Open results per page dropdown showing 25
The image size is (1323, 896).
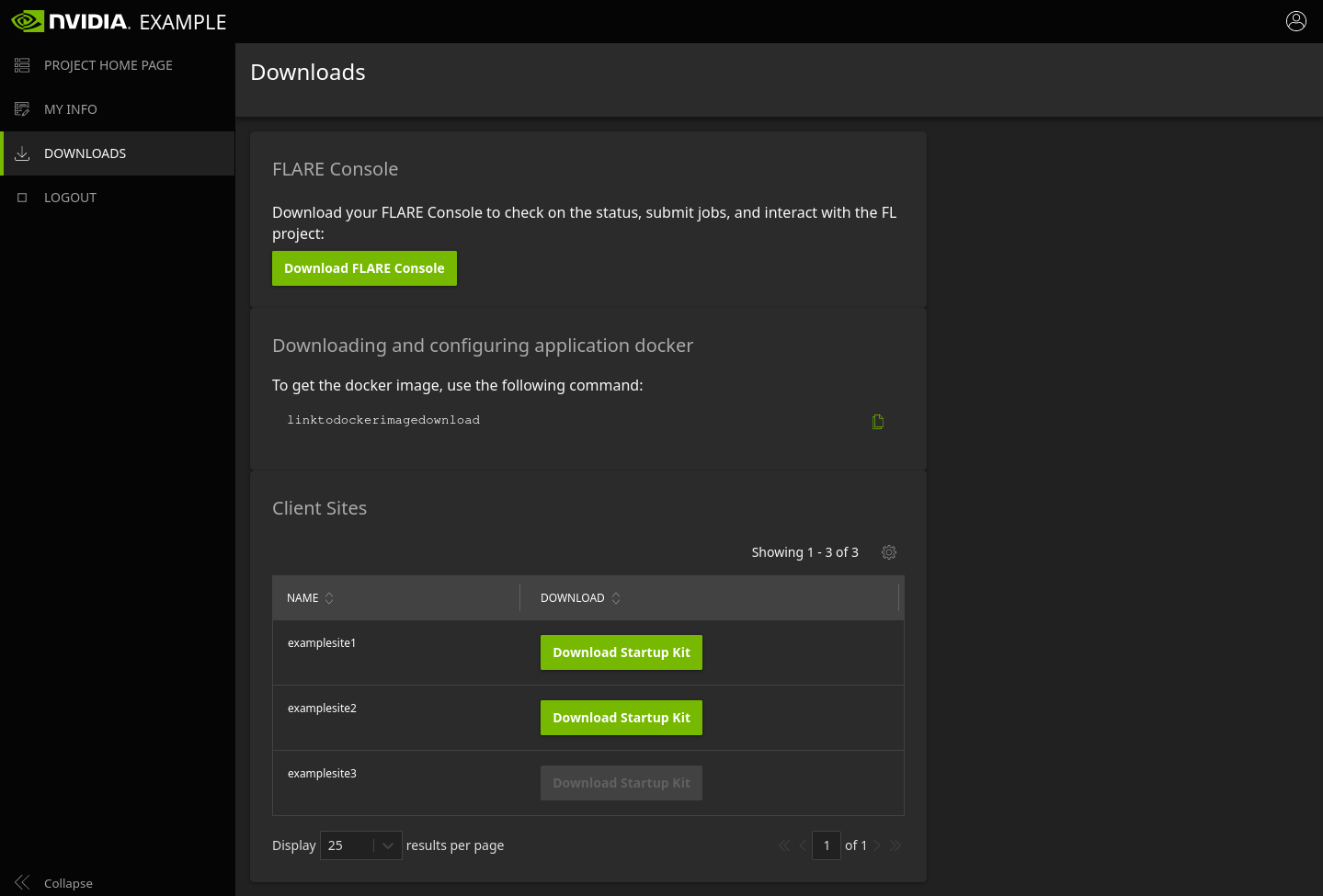[x=360, y=845]
